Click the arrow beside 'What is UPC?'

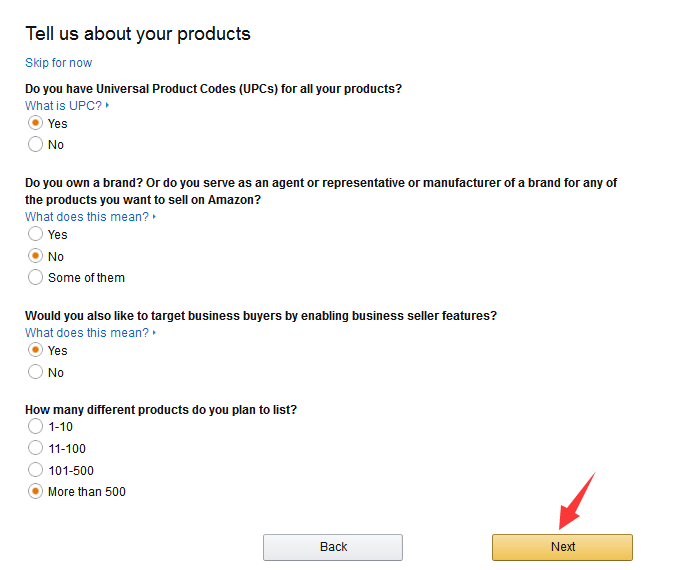(x=107, y=106)
